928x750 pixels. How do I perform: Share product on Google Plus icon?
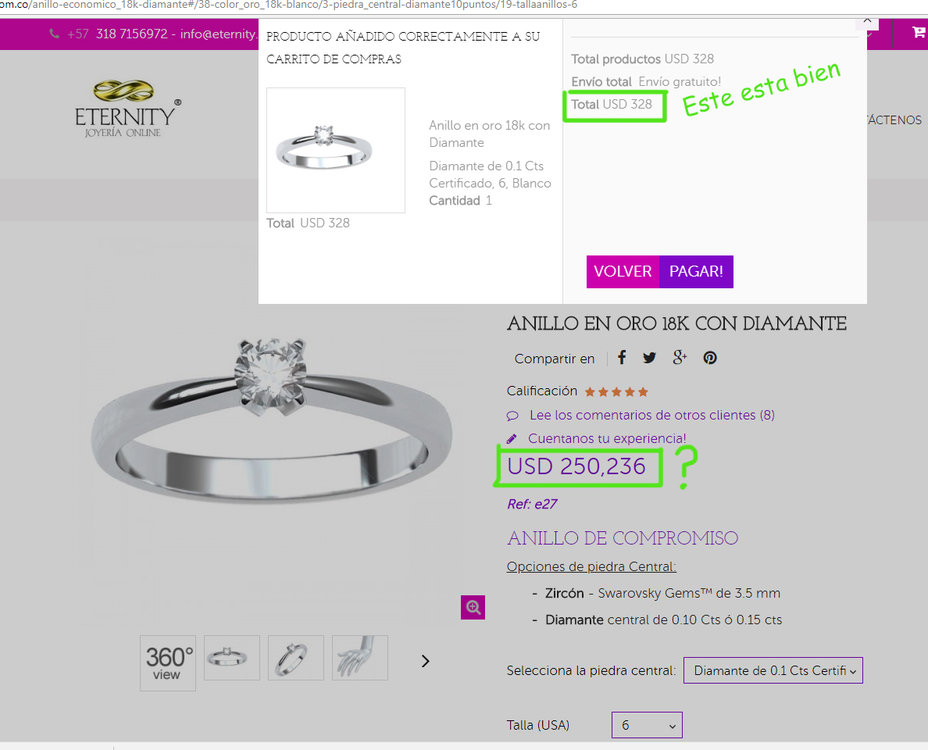point(679,358)
